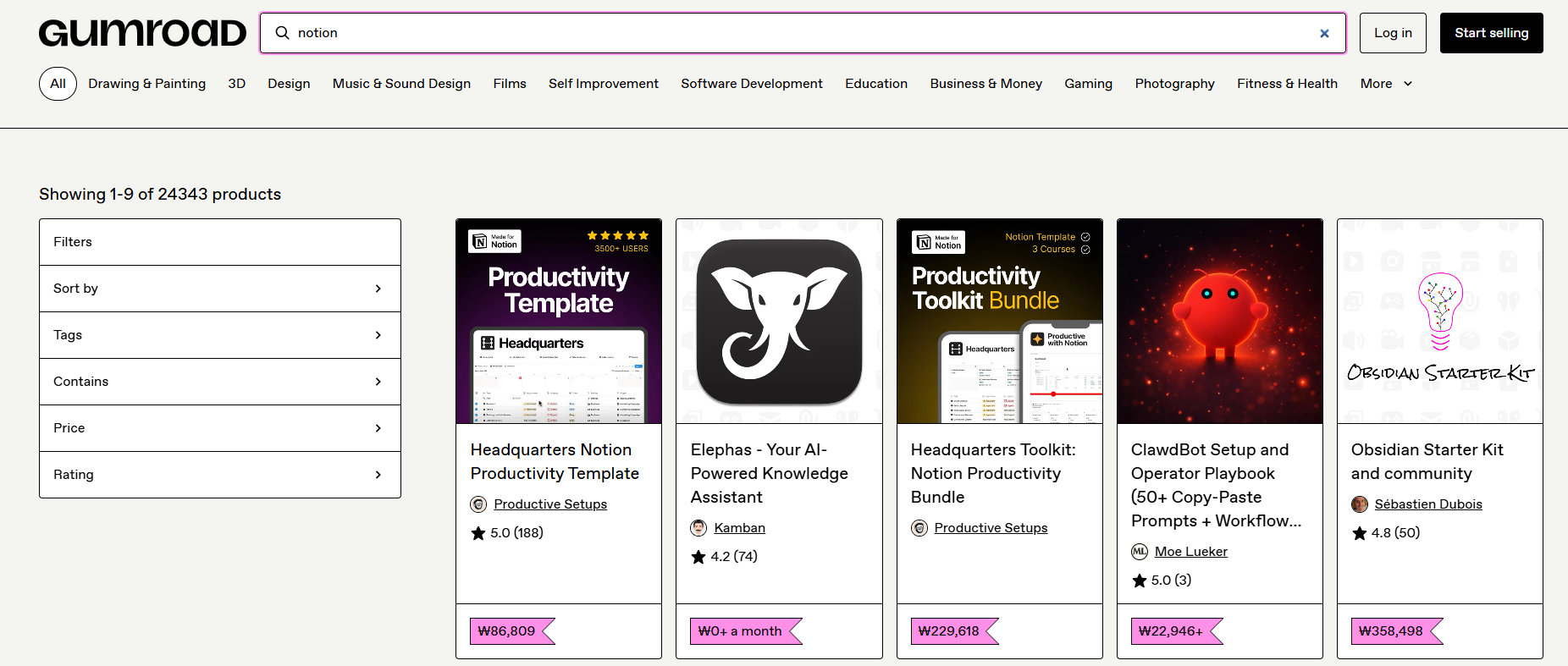Click the star rating icon beside 5.0 (3)
Screen dimensions: 1568x666
point(1140,581)
